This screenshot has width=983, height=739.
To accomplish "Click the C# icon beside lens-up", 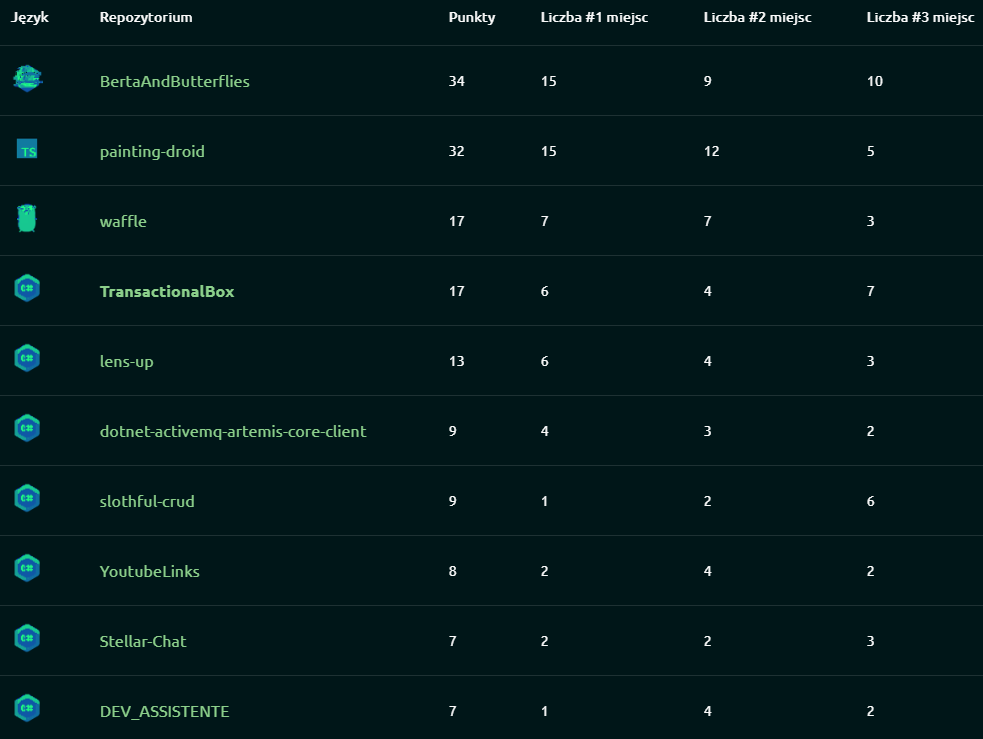I will (27, 359).
